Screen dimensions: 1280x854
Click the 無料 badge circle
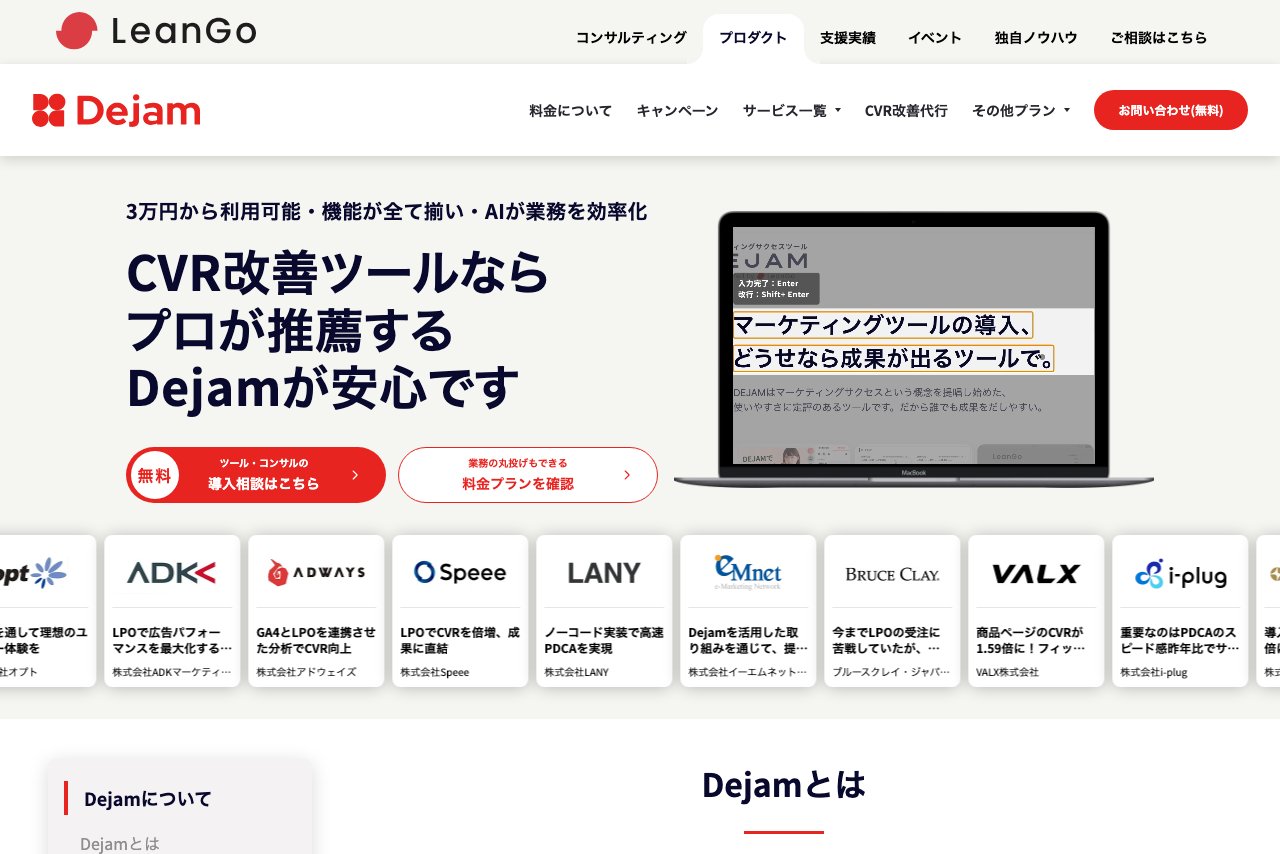point(154,475)
